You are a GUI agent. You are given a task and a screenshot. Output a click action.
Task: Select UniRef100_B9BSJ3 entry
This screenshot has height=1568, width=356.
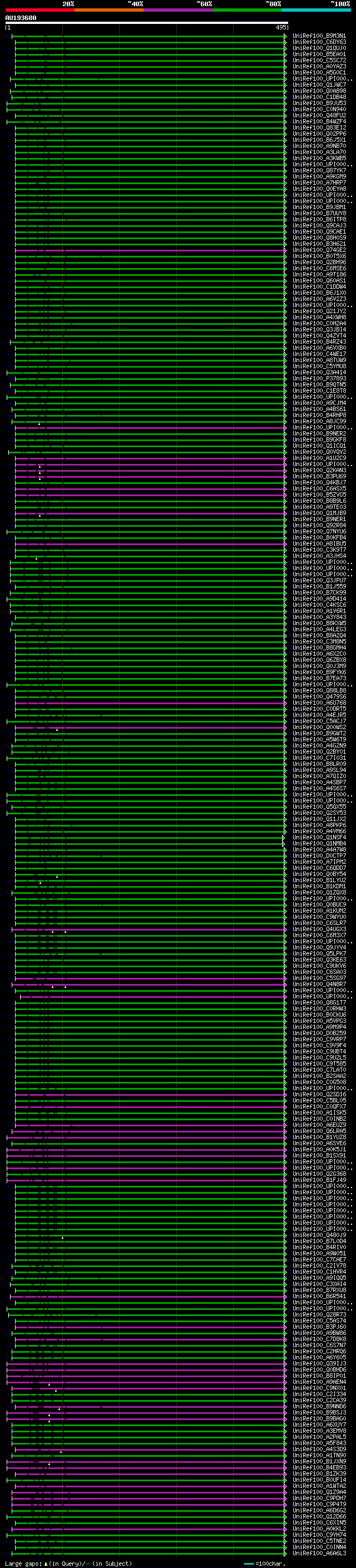[x=319, y=1413]
